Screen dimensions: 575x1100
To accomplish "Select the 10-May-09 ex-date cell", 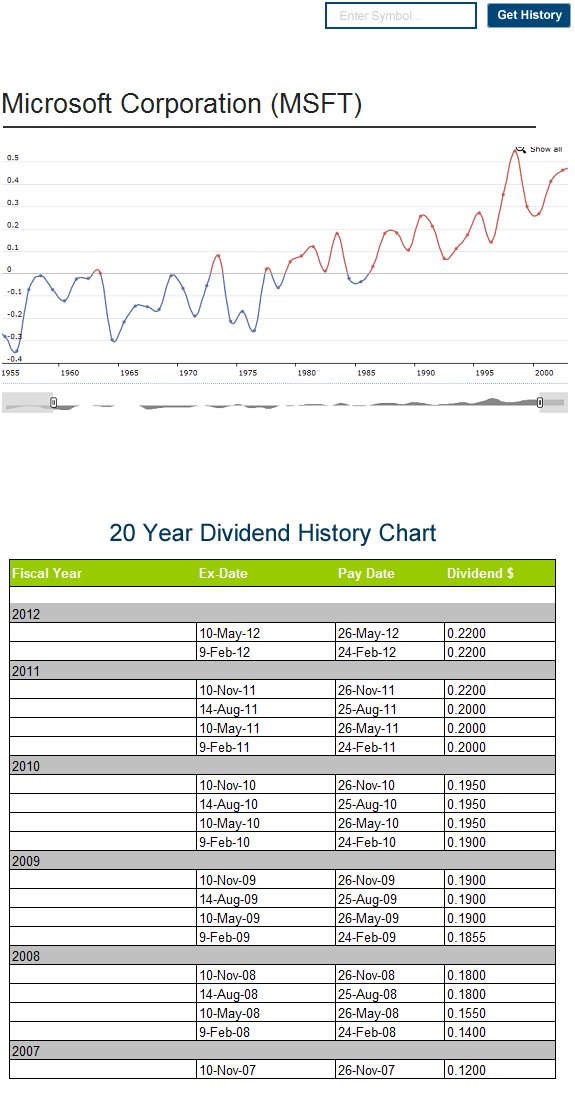I will click(266, 918).
